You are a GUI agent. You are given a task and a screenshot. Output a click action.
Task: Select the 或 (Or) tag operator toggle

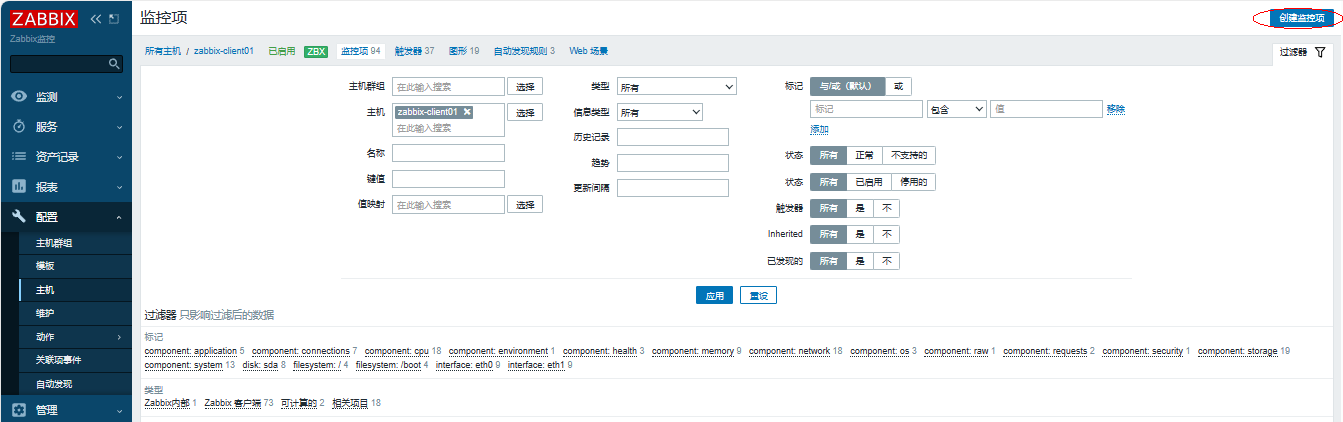pyautogui.click(x=897, y=86)
